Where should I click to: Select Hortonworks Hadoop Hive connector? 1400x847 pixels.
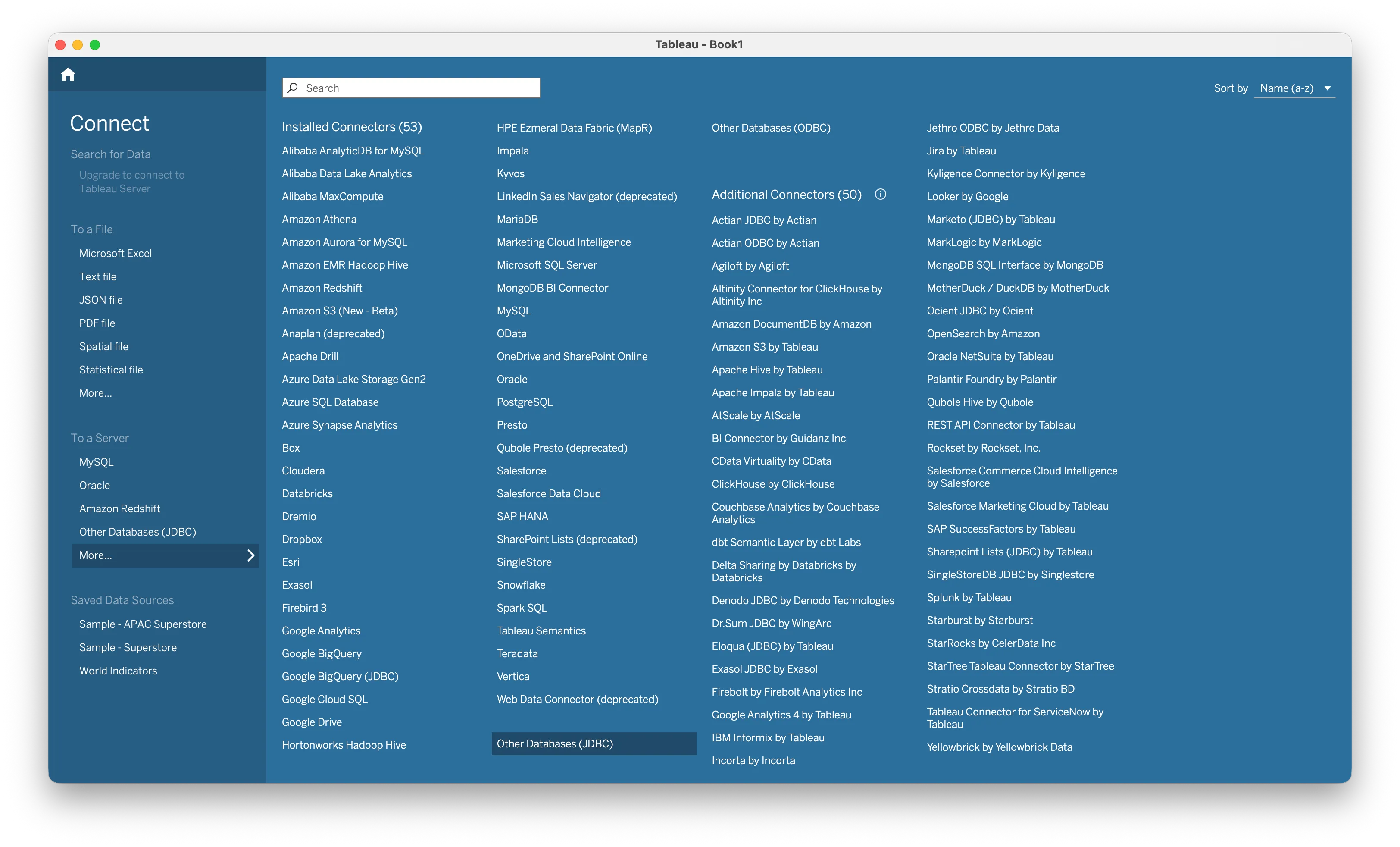344,745
